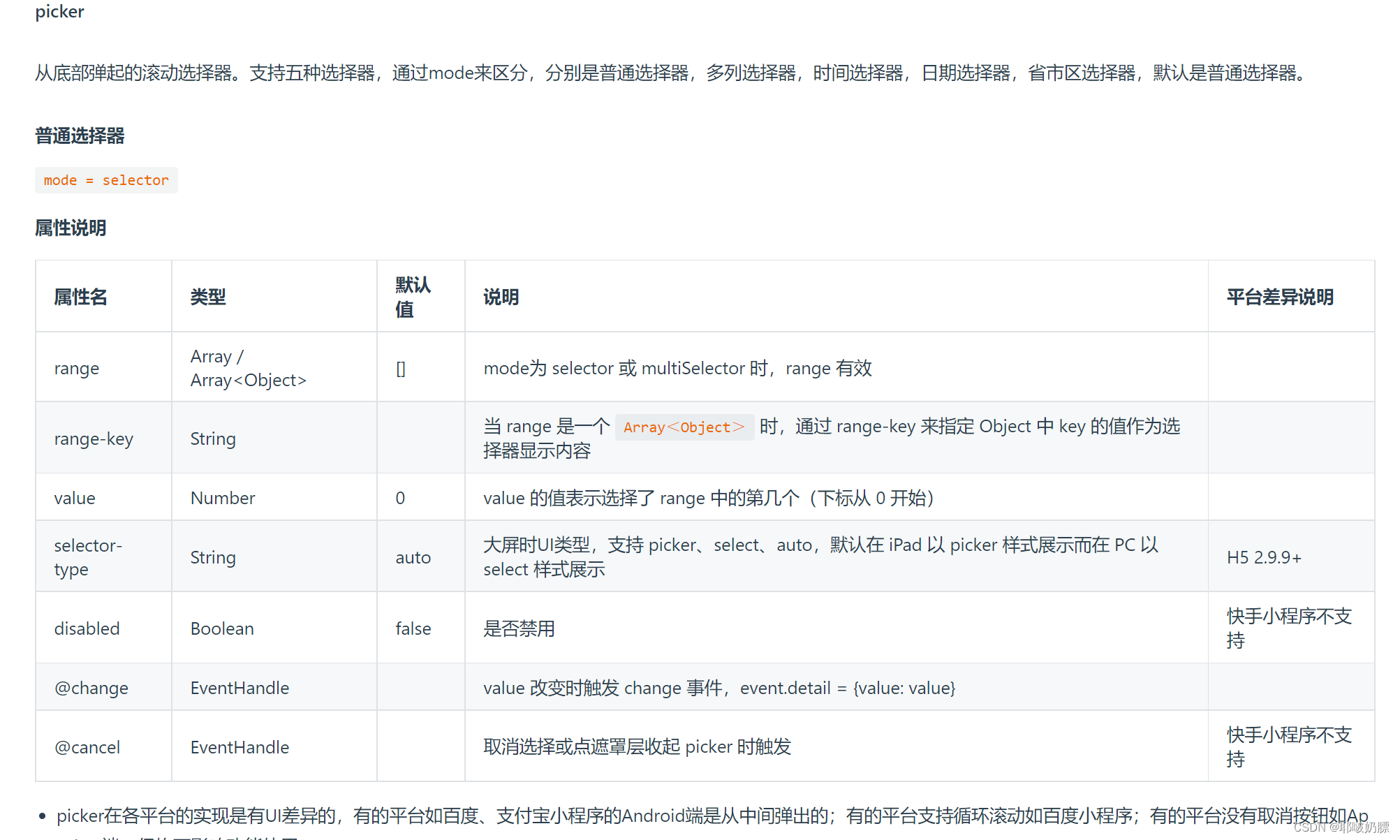Click the CSDN watermark at bottom right
This screenshot has width=1400, height=840.
[x=1341, y=827]
